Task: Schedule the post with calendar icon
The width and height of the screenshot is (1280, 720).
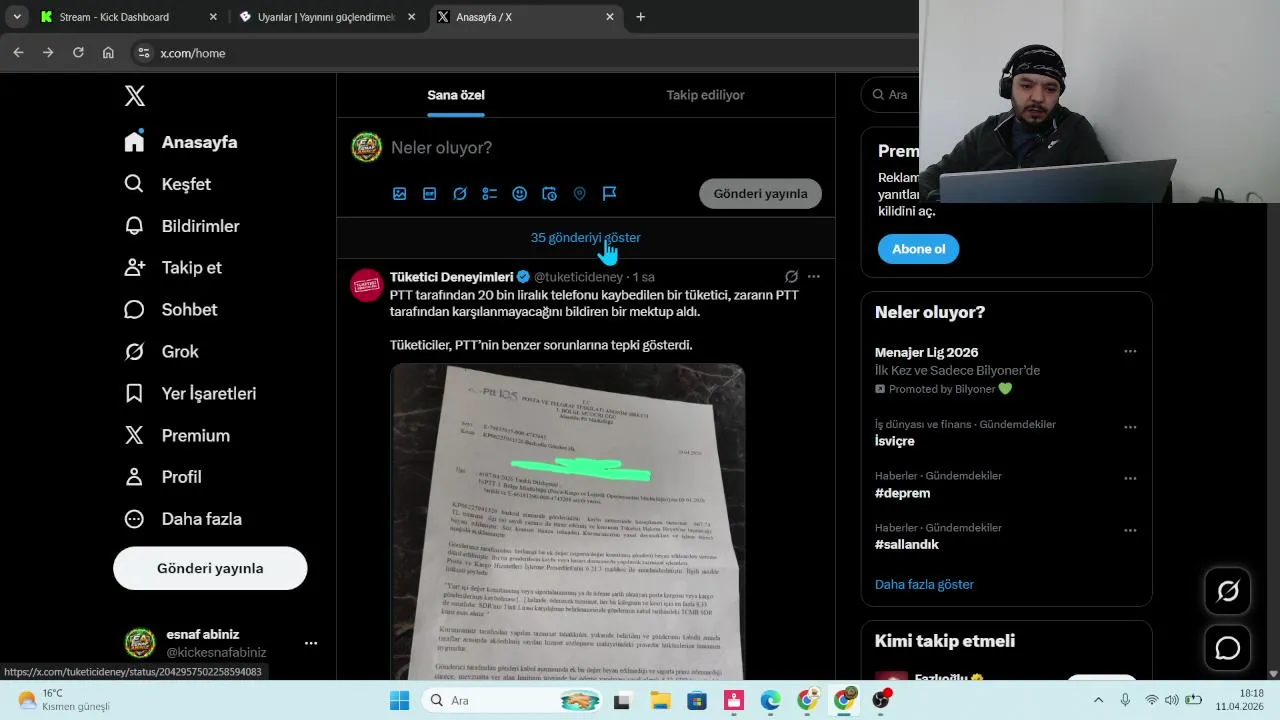Action: (x=550, y=194)
